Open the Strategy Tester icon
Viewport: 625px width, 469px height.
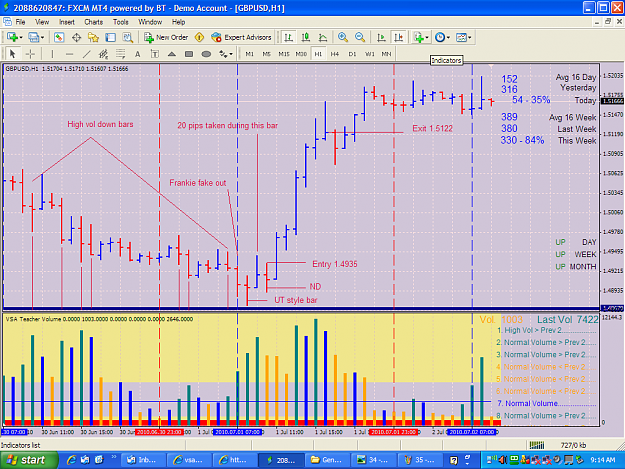point(128,37)
